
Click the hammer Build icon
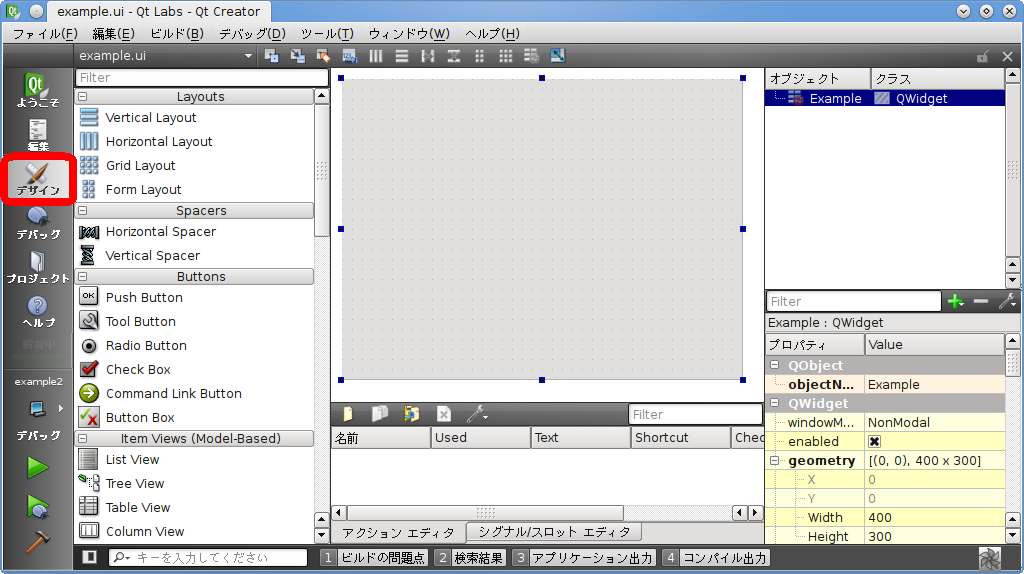tap(37, 540)
